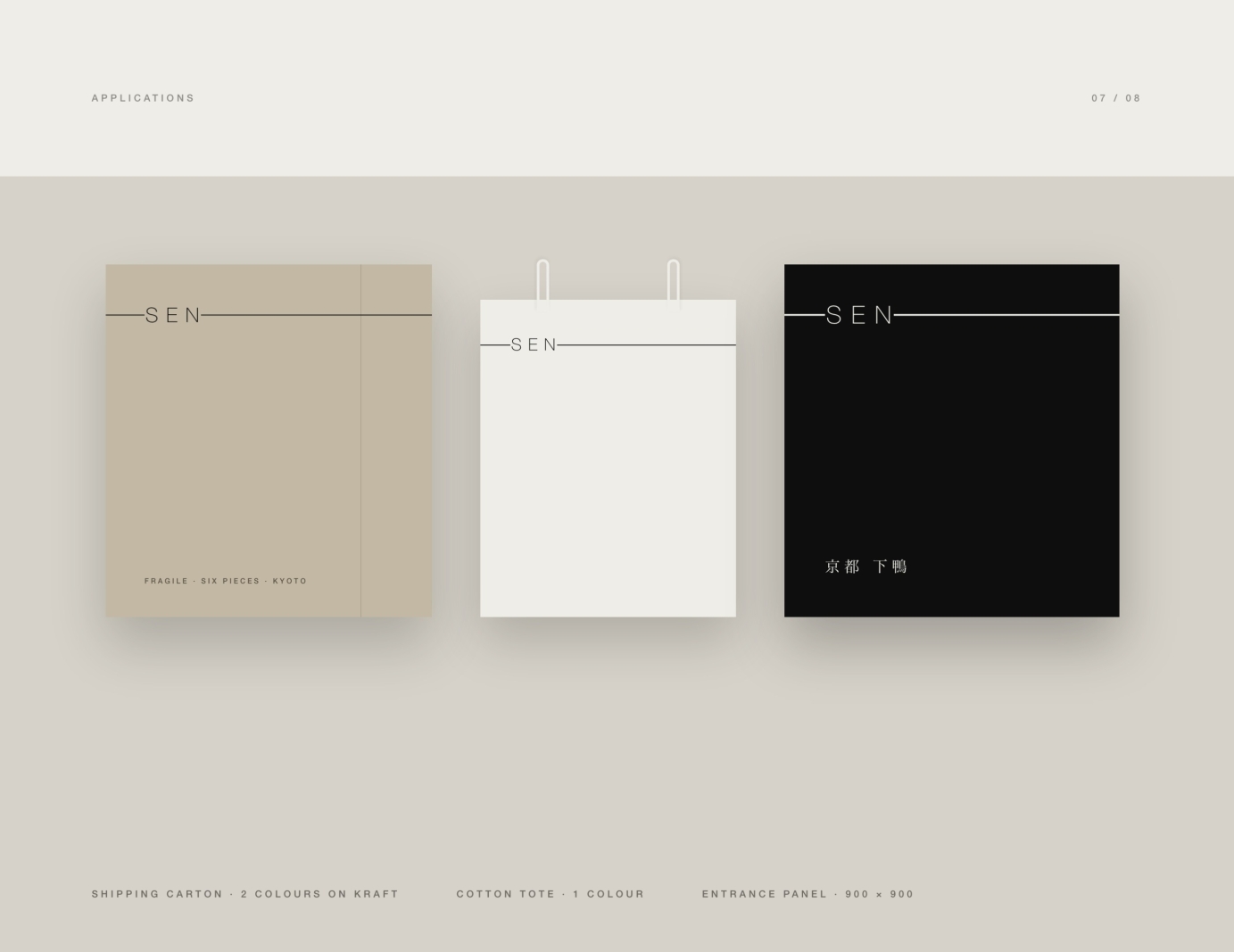
Task: Select the black entrance panel mockup
Action: click(x=951, y=441)
